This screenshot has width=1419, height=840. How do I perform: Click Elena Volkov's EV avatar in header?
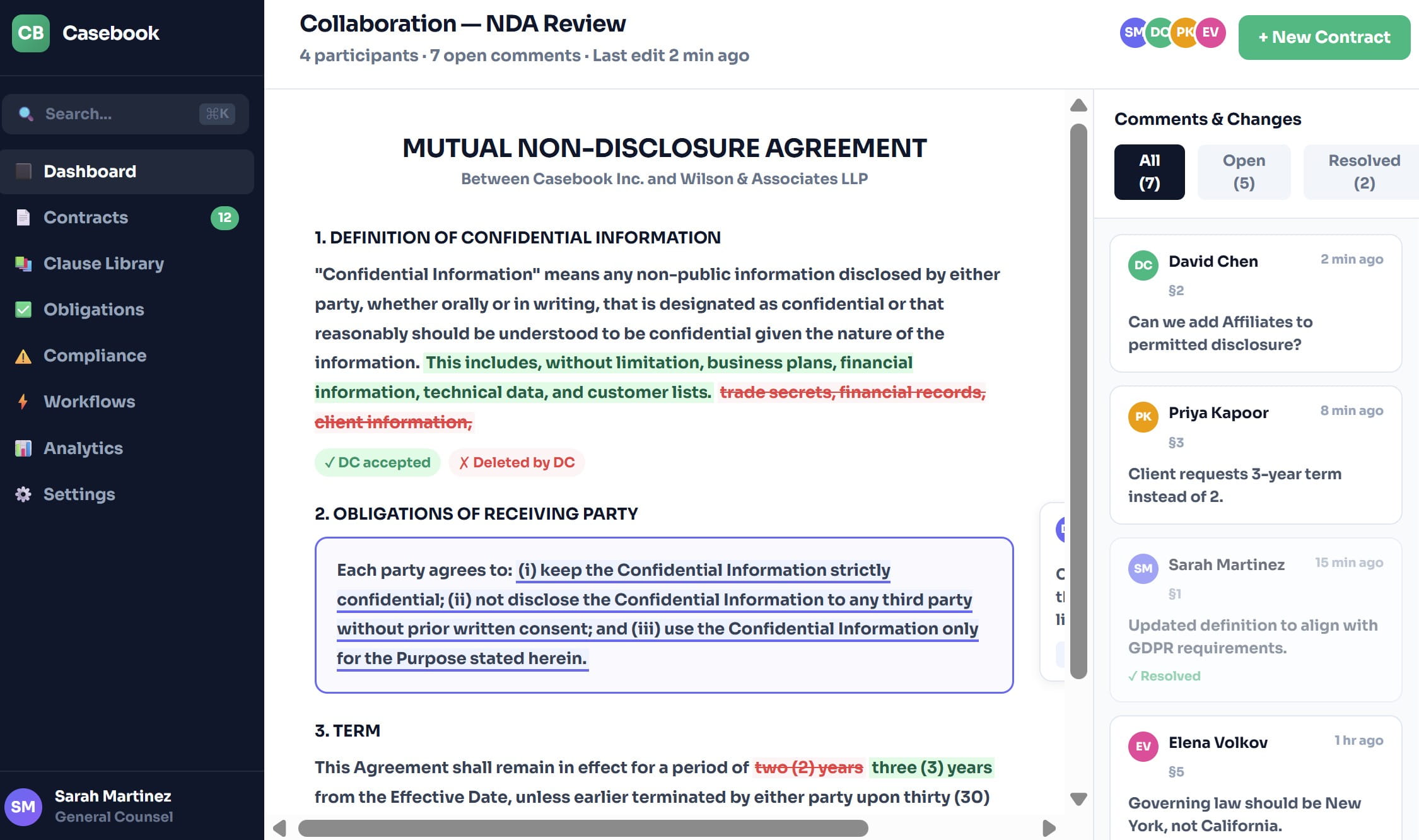coord(1210,32)
